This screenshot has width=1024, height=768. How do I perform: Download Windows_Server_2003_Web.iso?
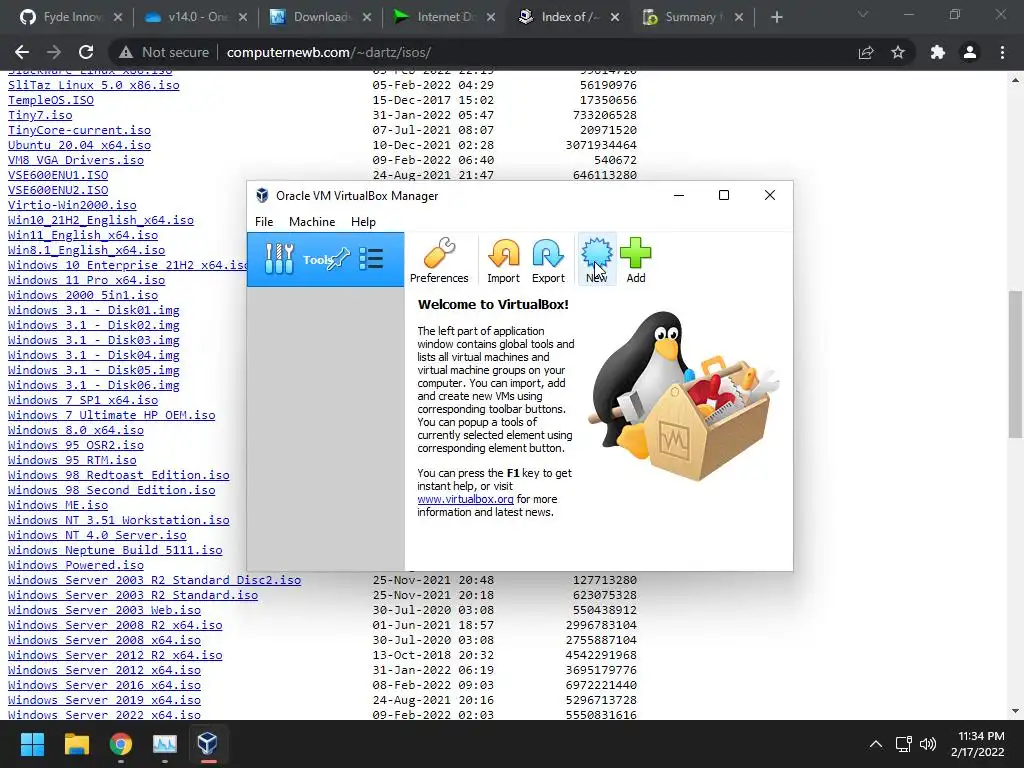(104, 611)
